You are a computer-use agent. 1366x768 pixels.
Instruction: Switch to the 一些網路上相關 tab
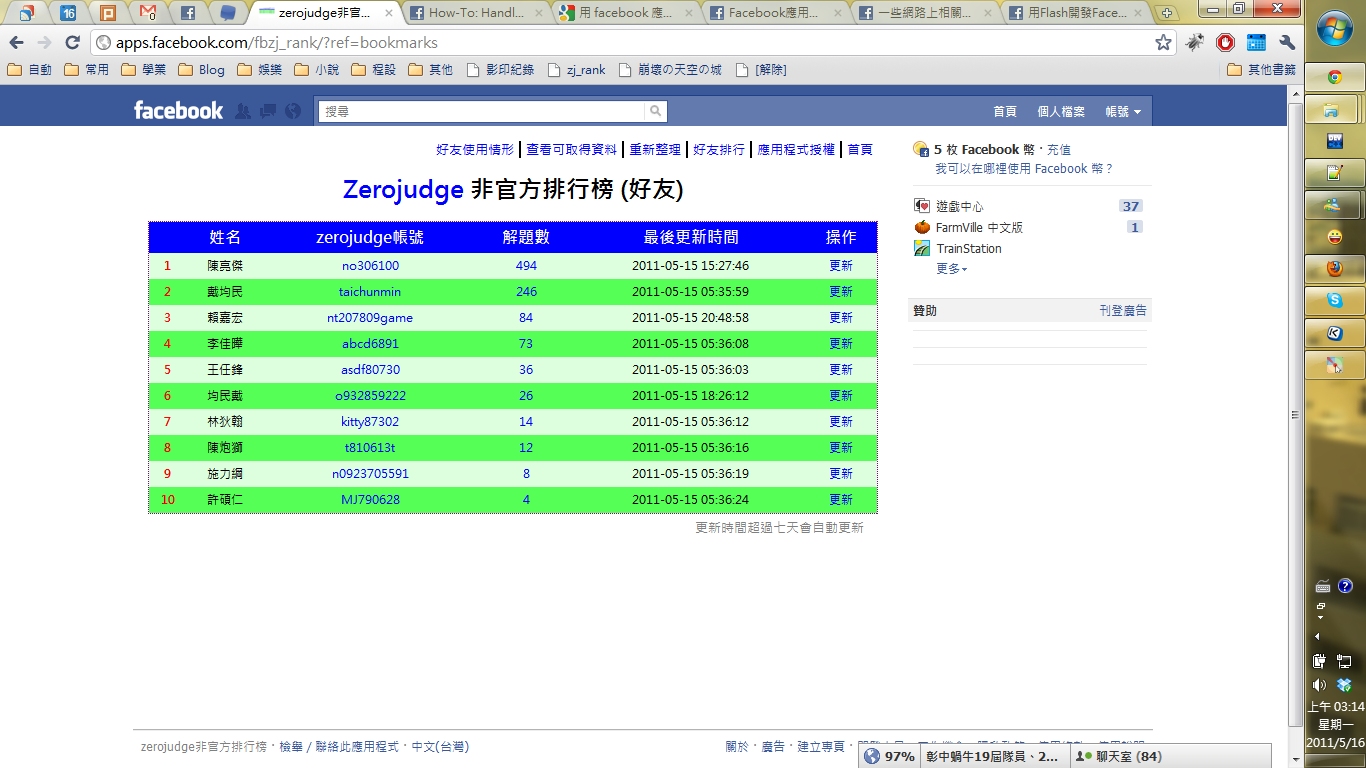pos(926,13)
